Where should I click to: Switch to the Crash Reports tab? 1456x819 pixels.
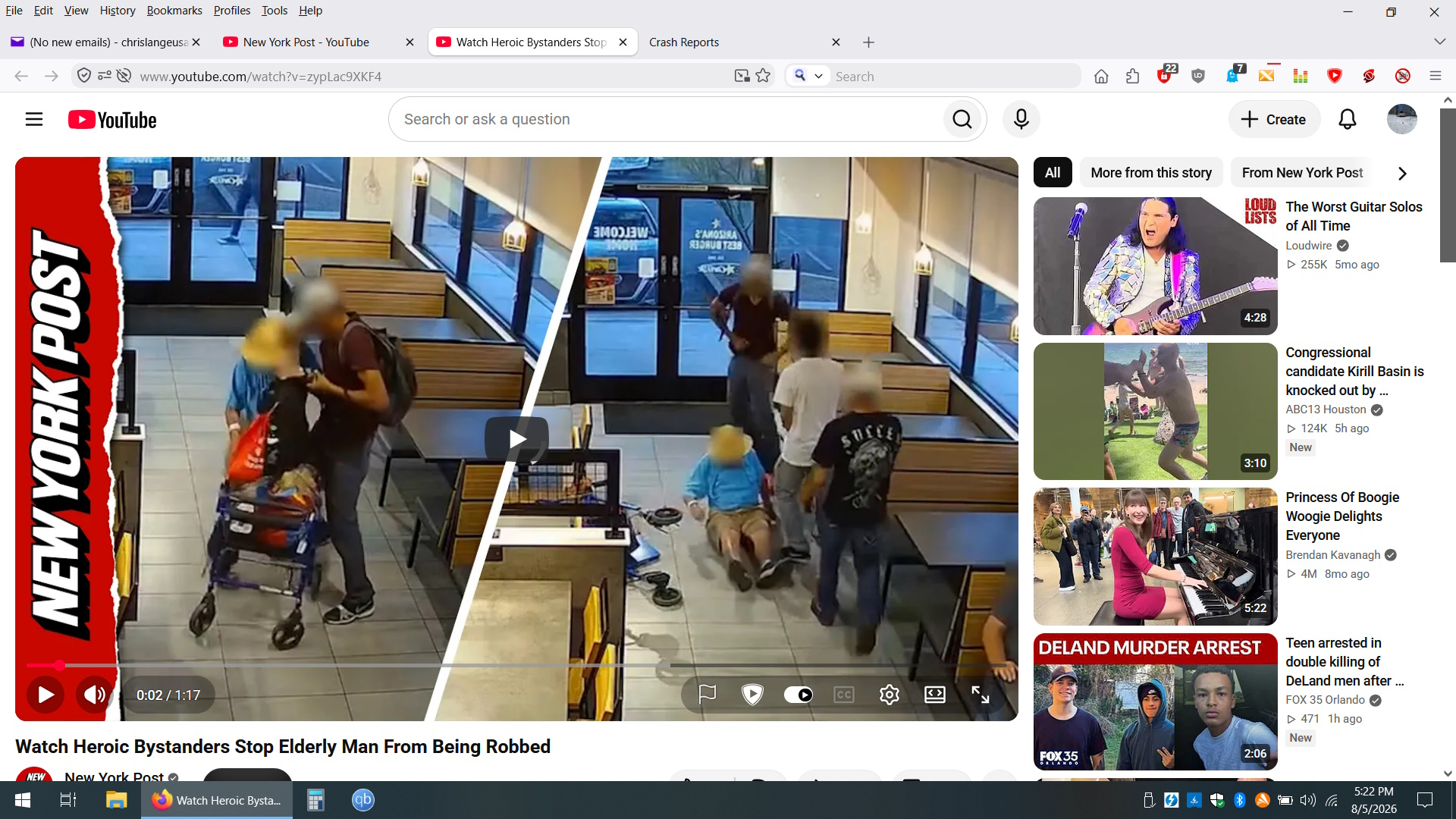tap(684, 42)
